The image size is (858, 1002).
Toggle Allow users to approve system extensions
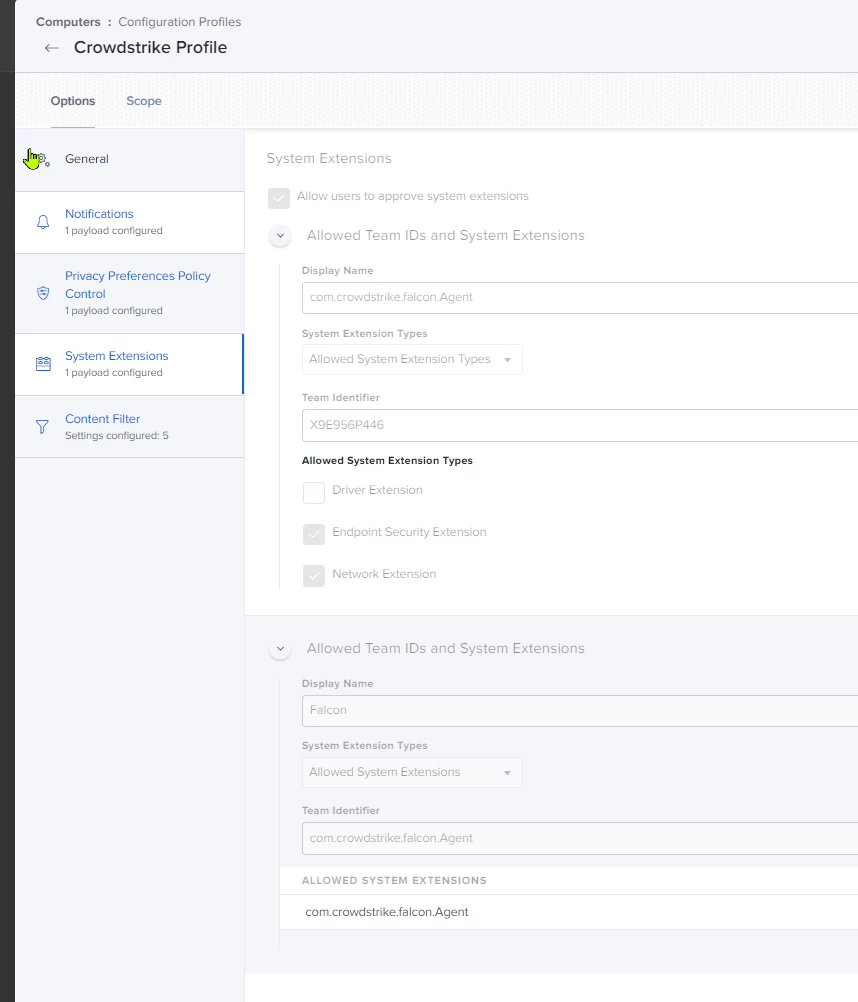[279, 198]
